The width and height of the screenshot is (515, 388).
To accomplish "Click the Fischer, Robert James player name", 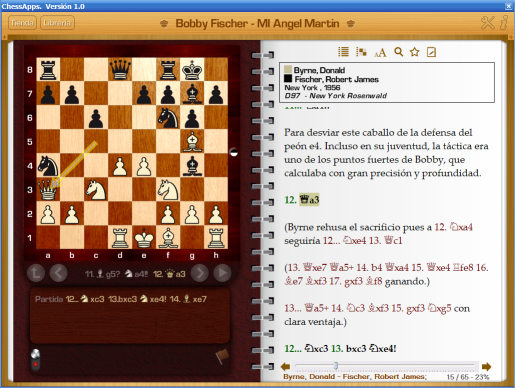I will (x=337, y=79).
